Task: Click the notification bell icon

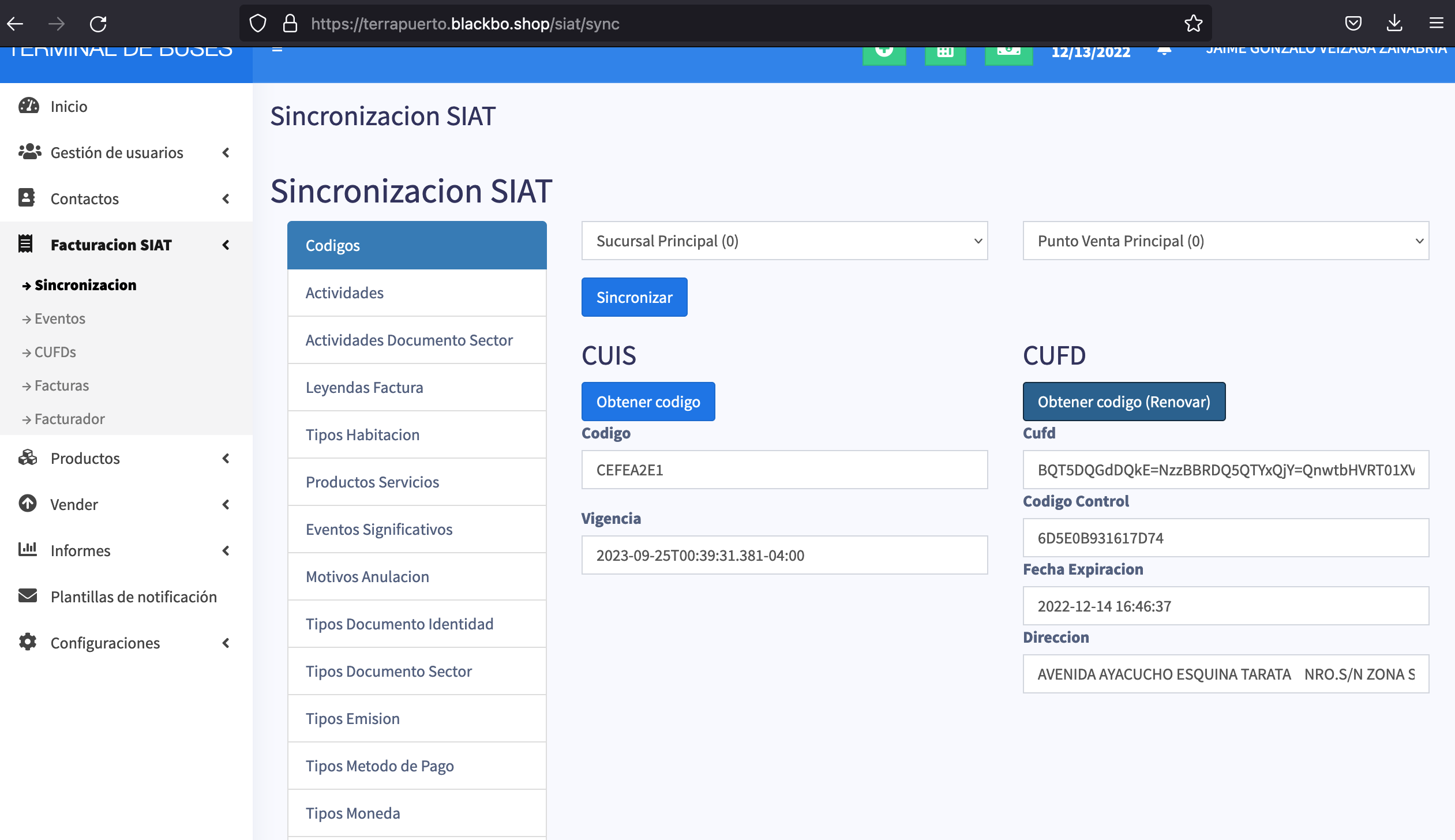Action: (1164, 51)
